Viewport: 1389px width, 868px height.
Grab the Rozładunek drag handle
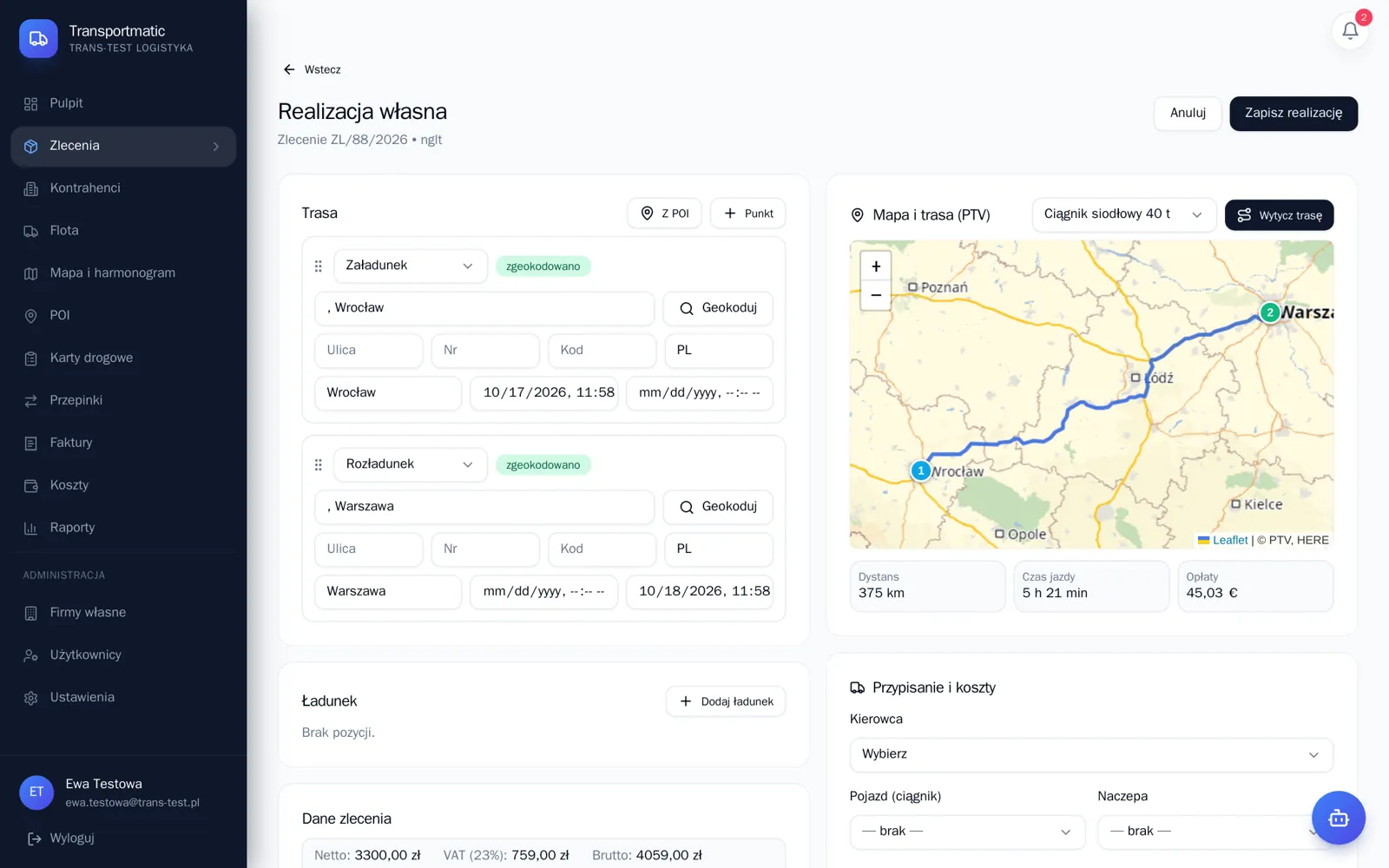319,465
